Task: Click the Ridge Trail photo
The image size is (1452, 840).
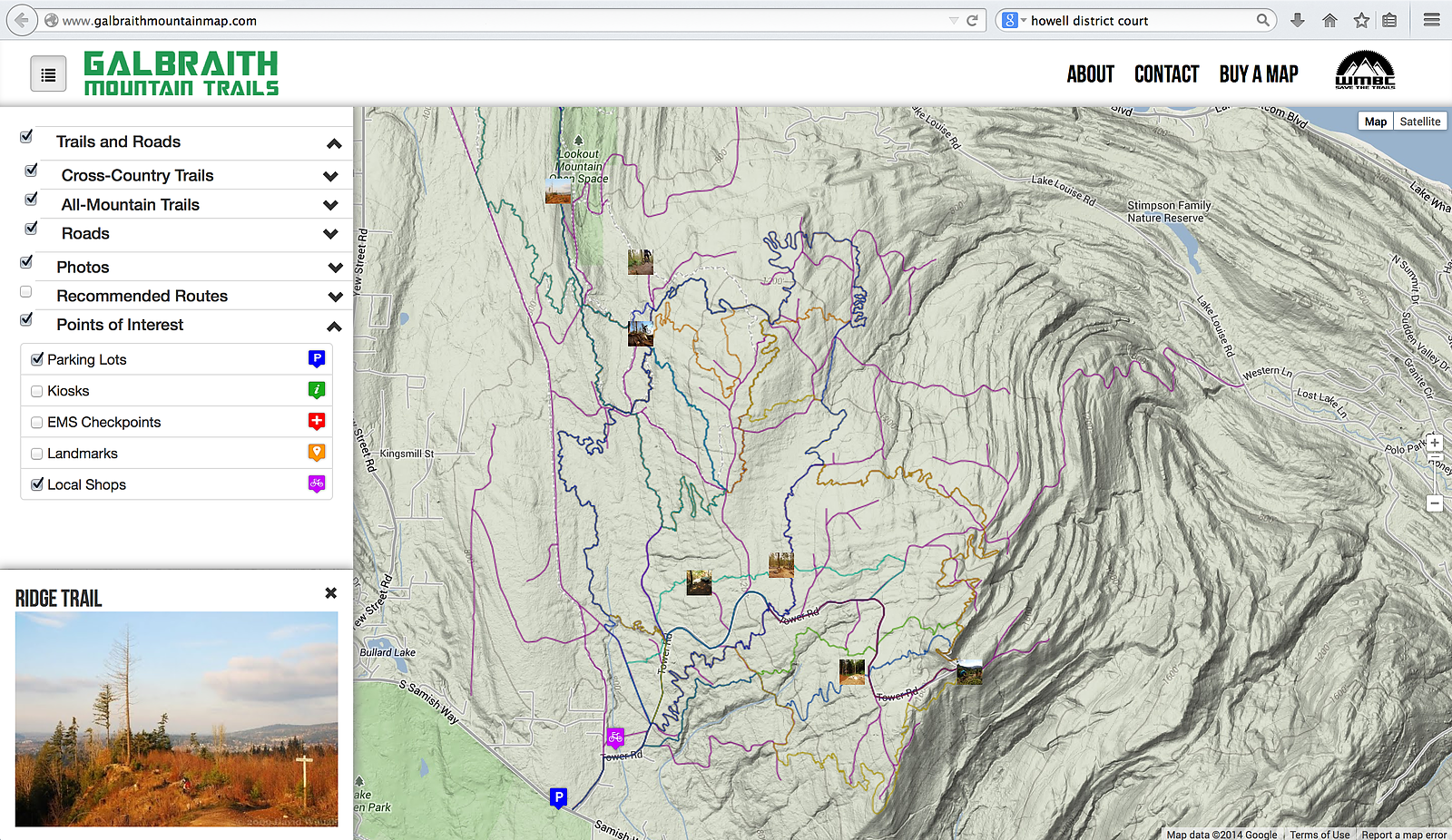Action: point(176,719)
